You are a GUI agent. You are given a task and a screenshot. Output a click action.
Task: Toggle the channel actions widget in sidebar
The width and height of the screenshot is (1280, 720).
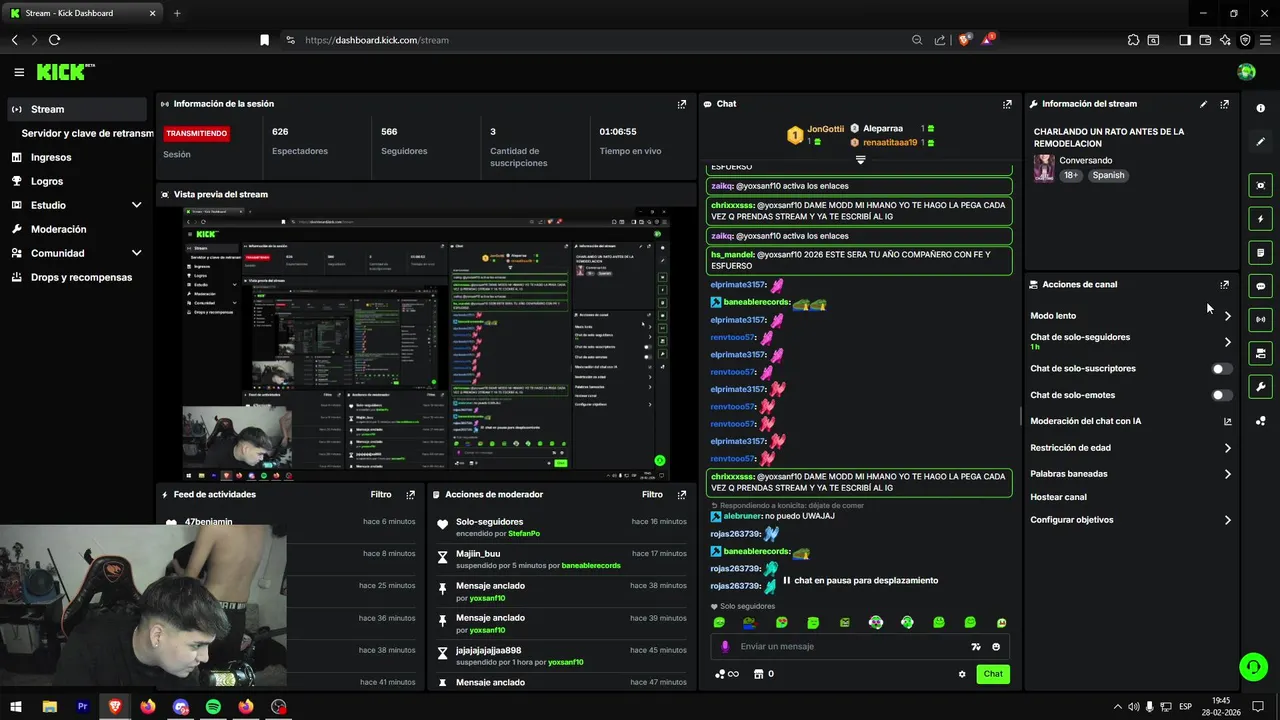(1260, 353)
